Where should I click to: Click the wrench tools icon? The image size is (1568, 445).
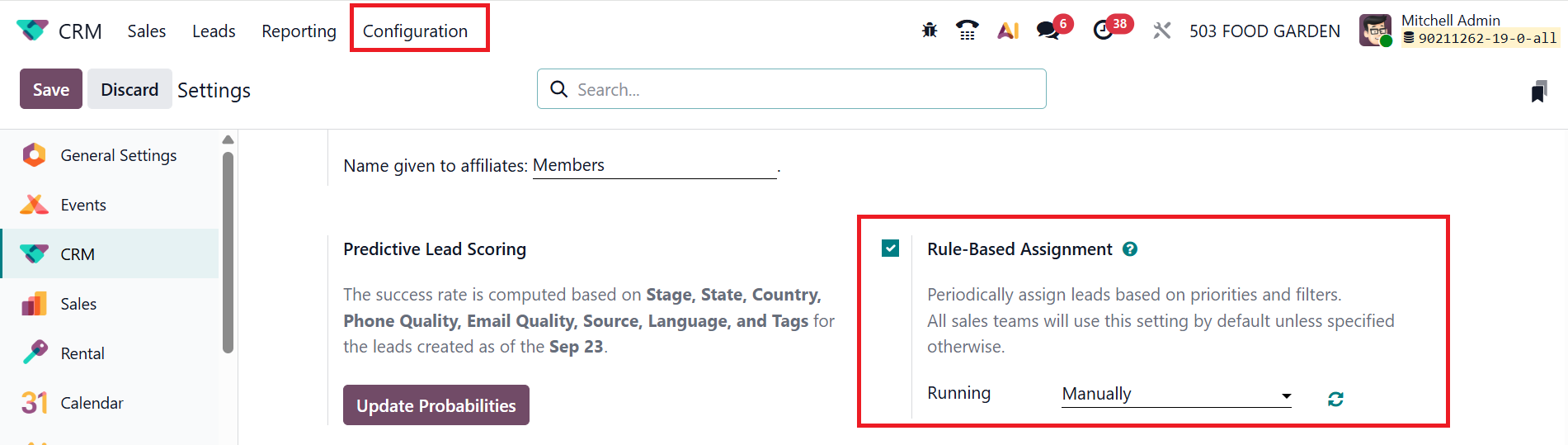pos(1161,31)
